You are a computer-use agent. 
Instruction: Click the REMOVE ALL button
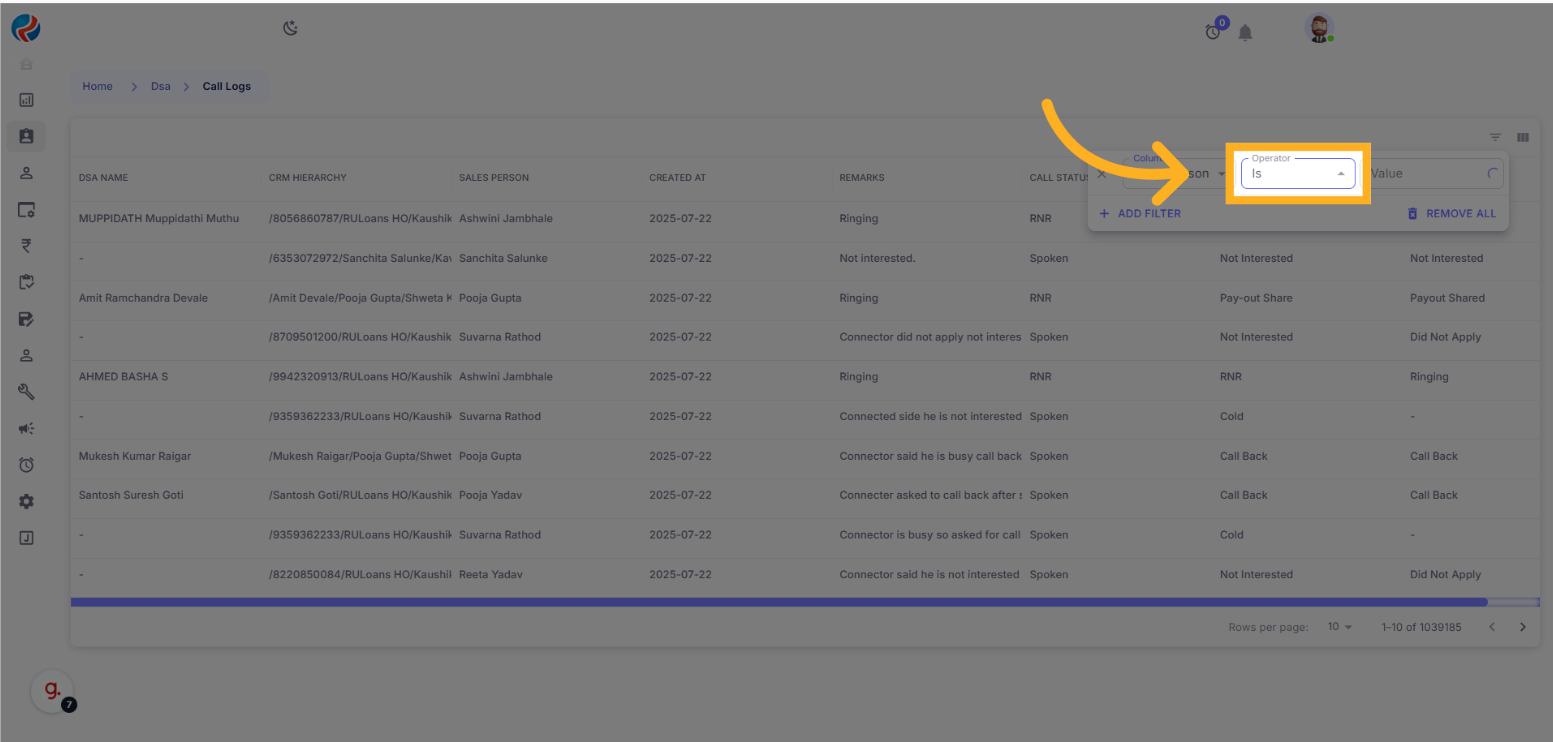[x=1452, y=213]
